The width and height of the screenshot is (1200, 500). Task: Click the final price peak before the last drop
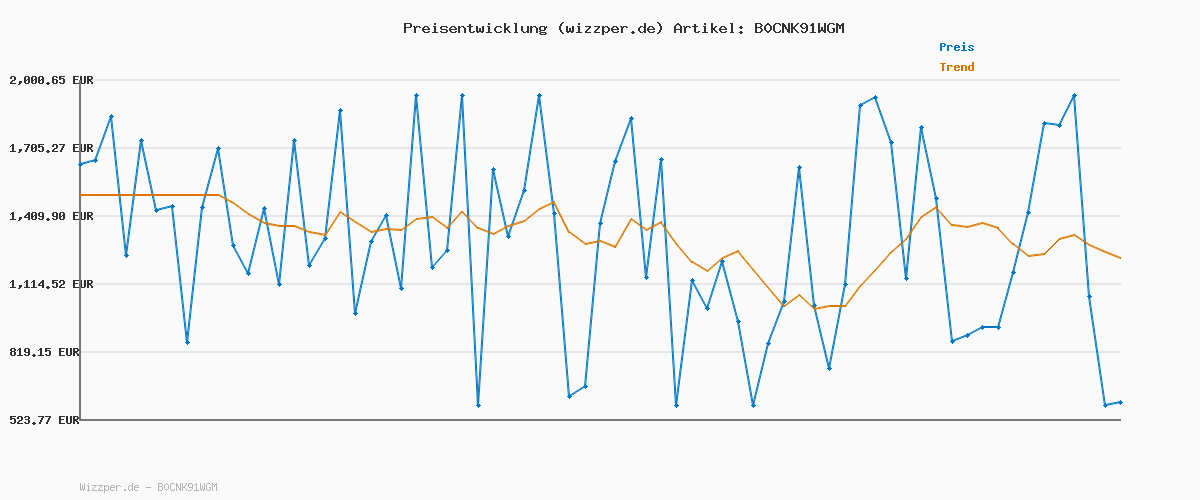coord(1074,95)
